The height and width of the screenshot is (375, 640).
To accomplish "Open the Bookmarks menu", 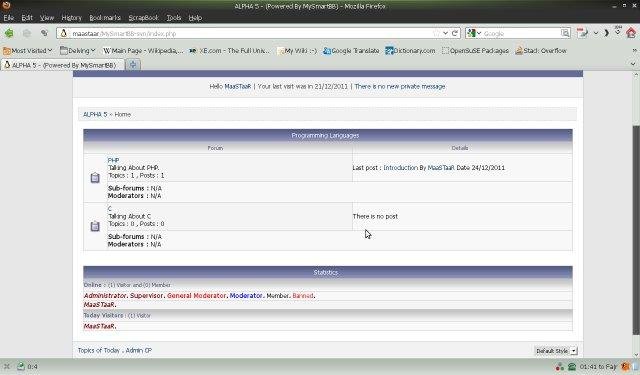I will (105, 18).
